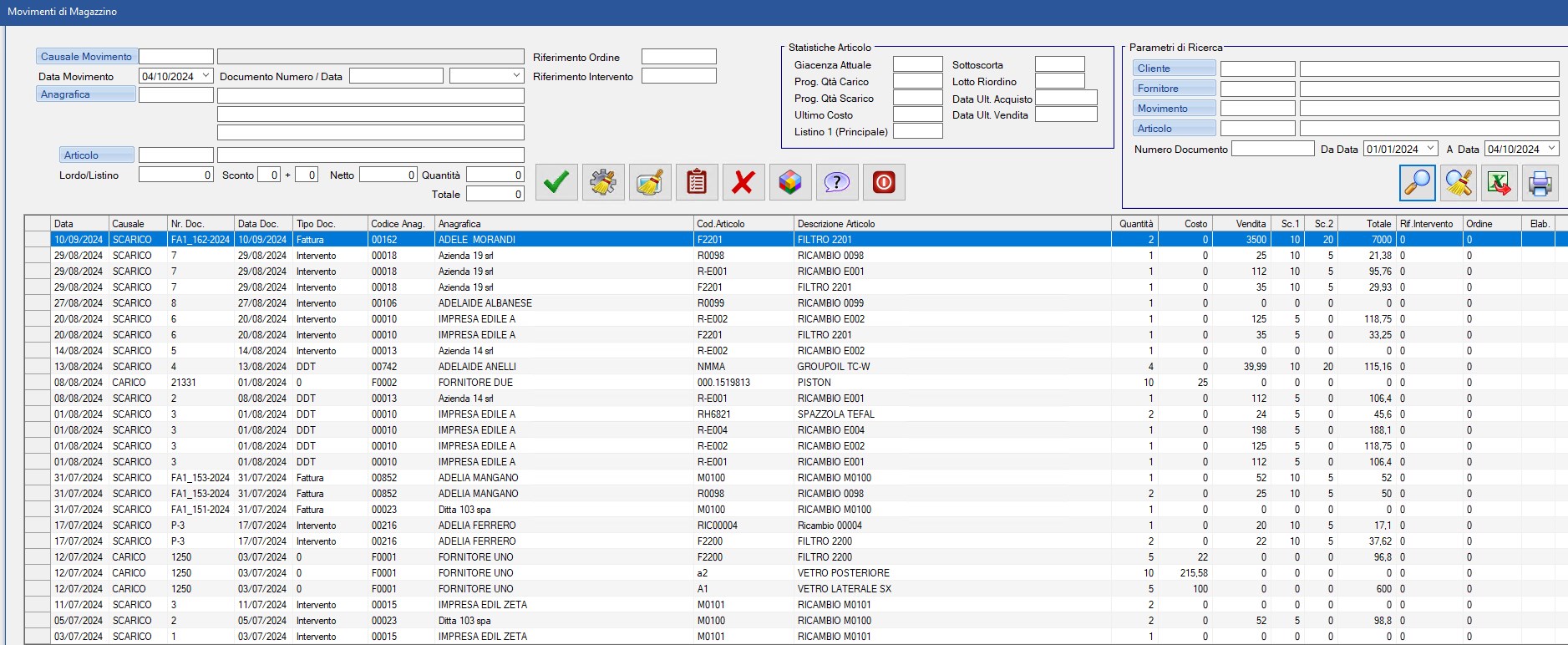Viewport: 1568px width, 645px height.
Task: Expand the A Data date picker
Action: tap(1551, 149)
